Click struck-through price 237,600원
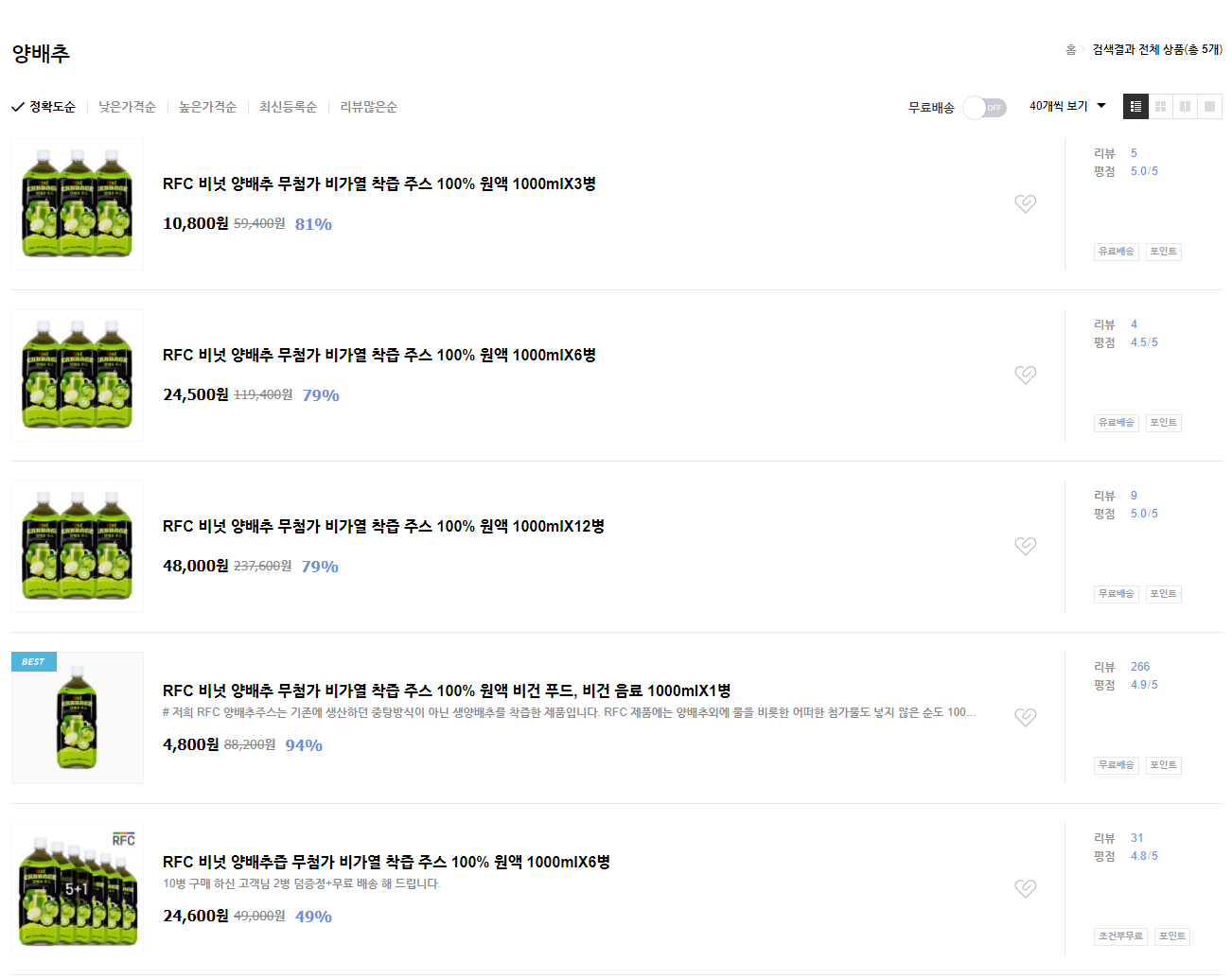The height and width of the screenshot is (979, 1232). point(263,566)
